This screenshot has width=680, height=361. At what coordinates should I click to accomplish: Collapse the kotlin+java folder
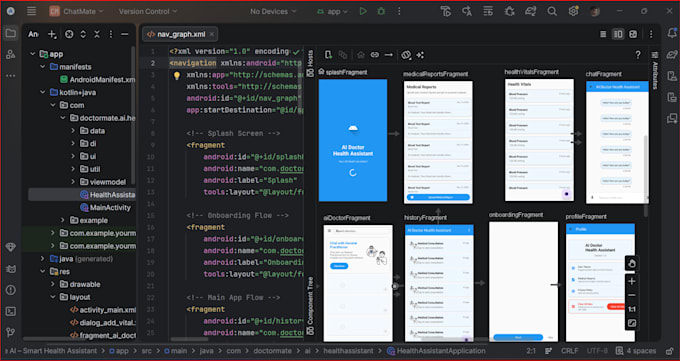42,92
